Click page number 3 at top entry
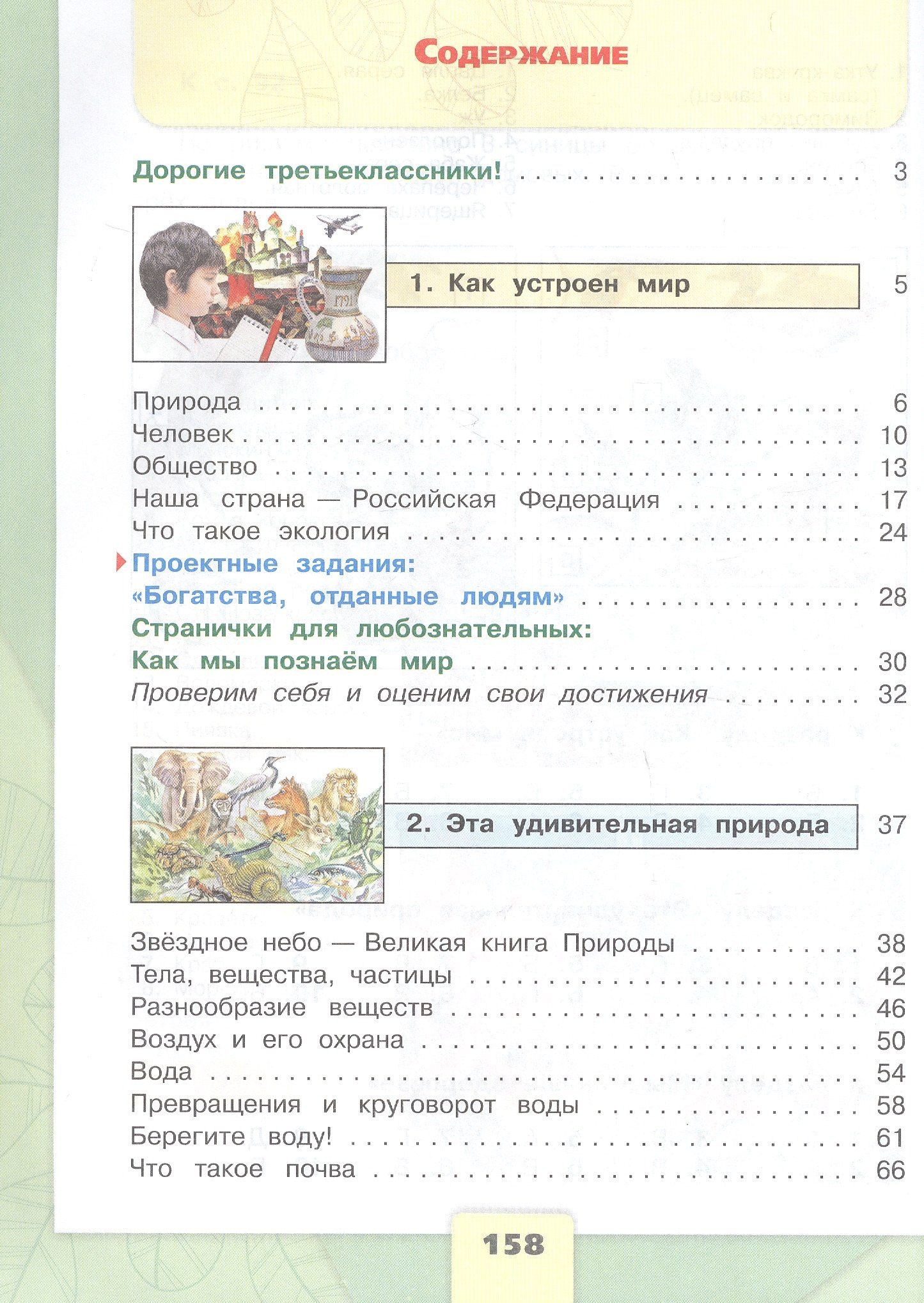 900,172
